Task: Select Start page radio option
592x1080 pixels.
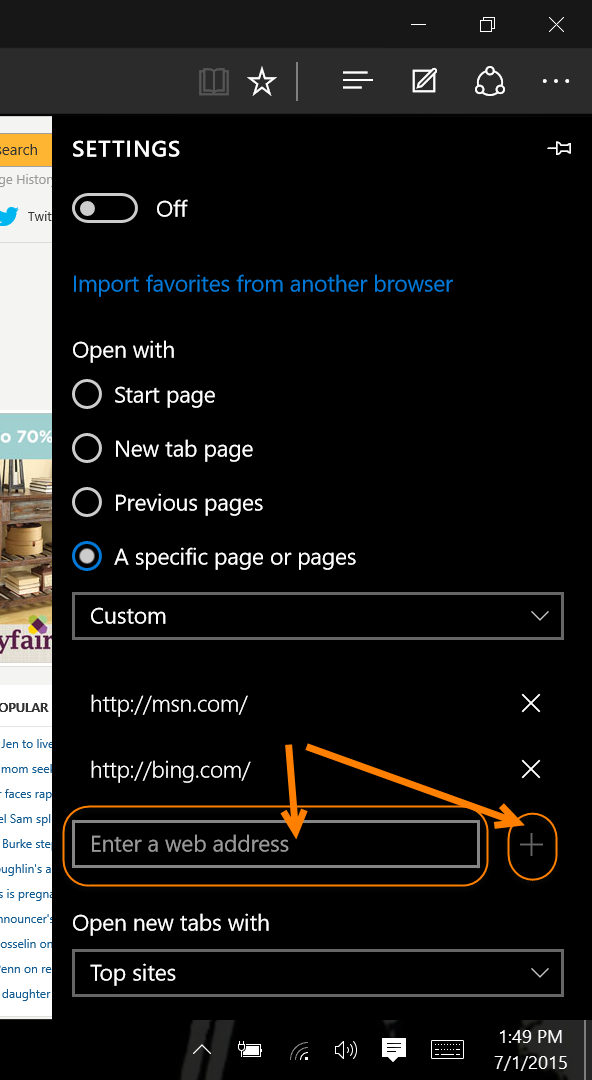Action: [87, 395]
